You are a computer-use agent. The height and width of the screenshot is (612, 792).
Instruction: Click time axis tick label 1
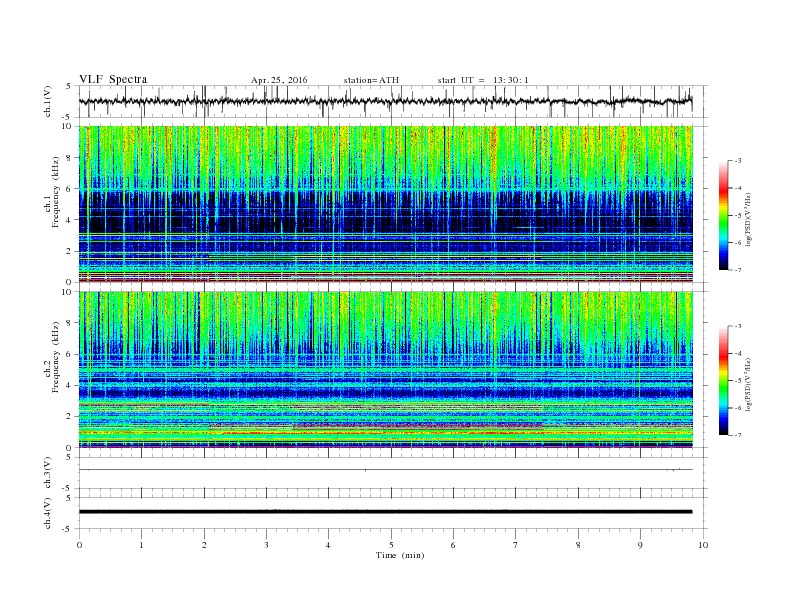point(141,545)
